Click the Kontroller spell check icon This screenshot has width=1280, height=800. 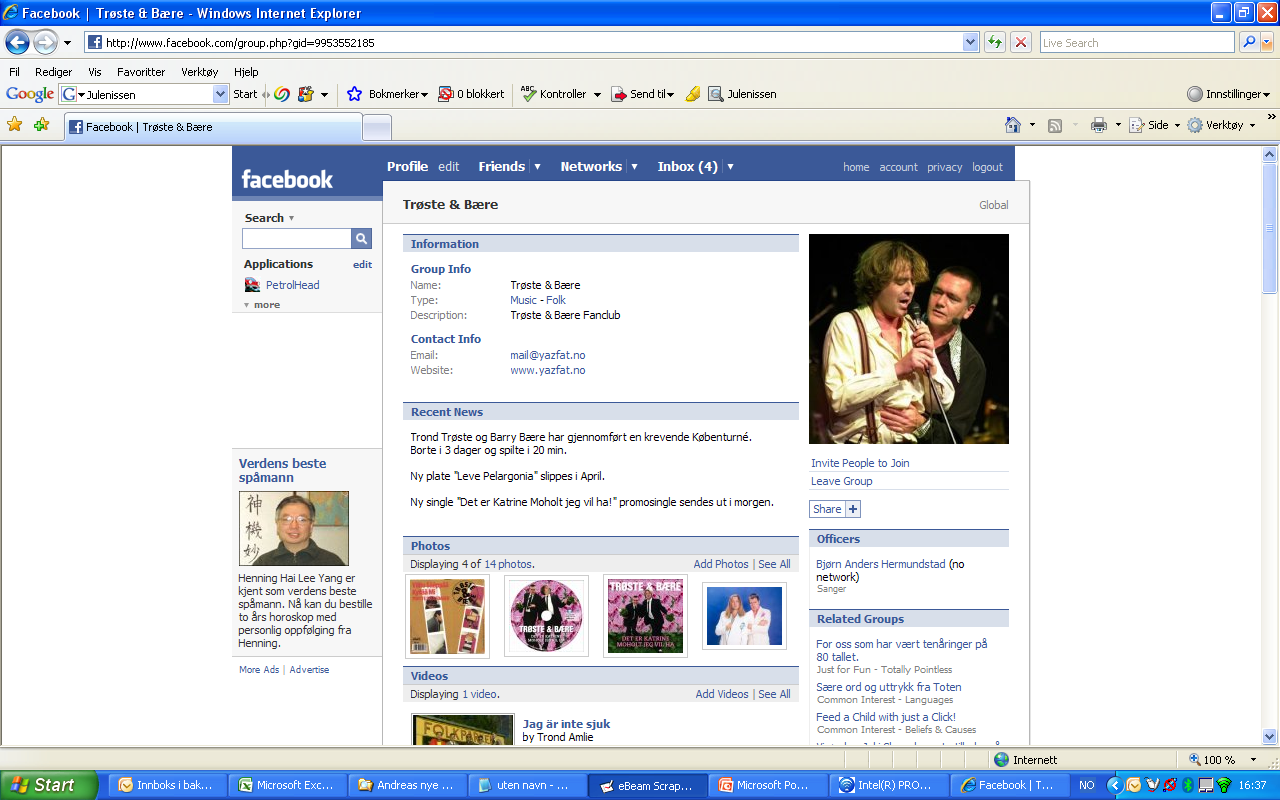tap(529, 94)
